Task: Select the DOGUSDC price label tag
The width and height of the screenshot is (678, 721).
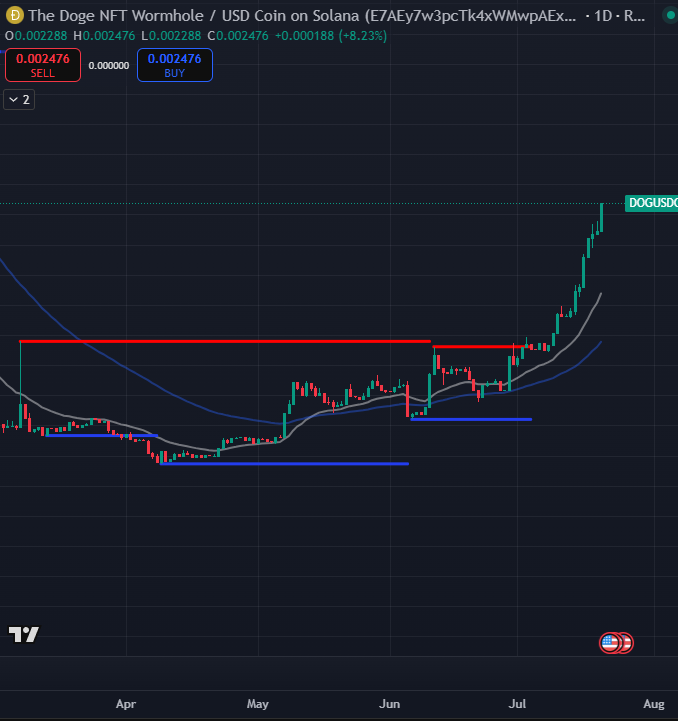Action: coord(651,203)
